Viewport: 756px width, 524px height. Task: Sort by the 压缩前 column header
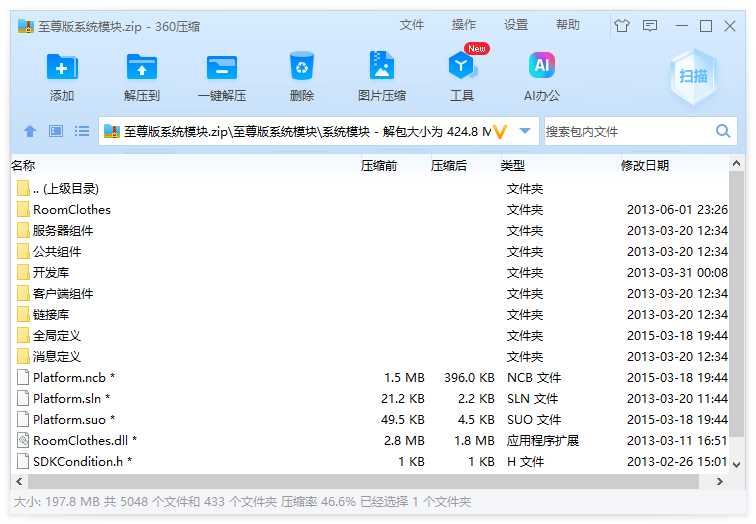tap(379, 166)
